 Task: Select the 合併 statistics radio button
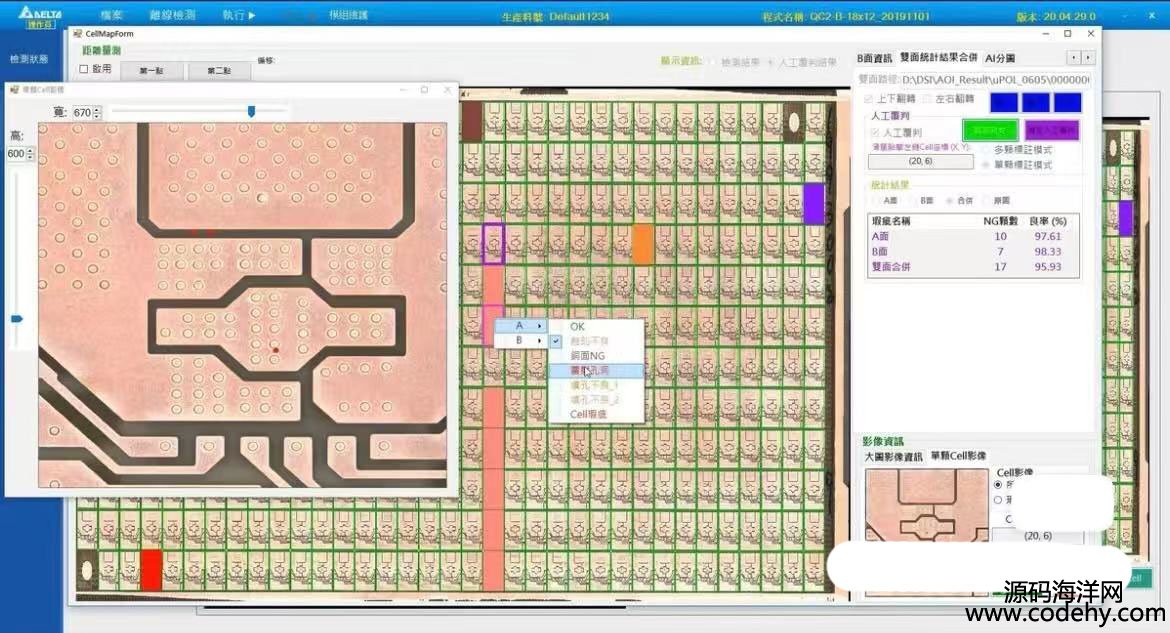(x=950, y=200)
